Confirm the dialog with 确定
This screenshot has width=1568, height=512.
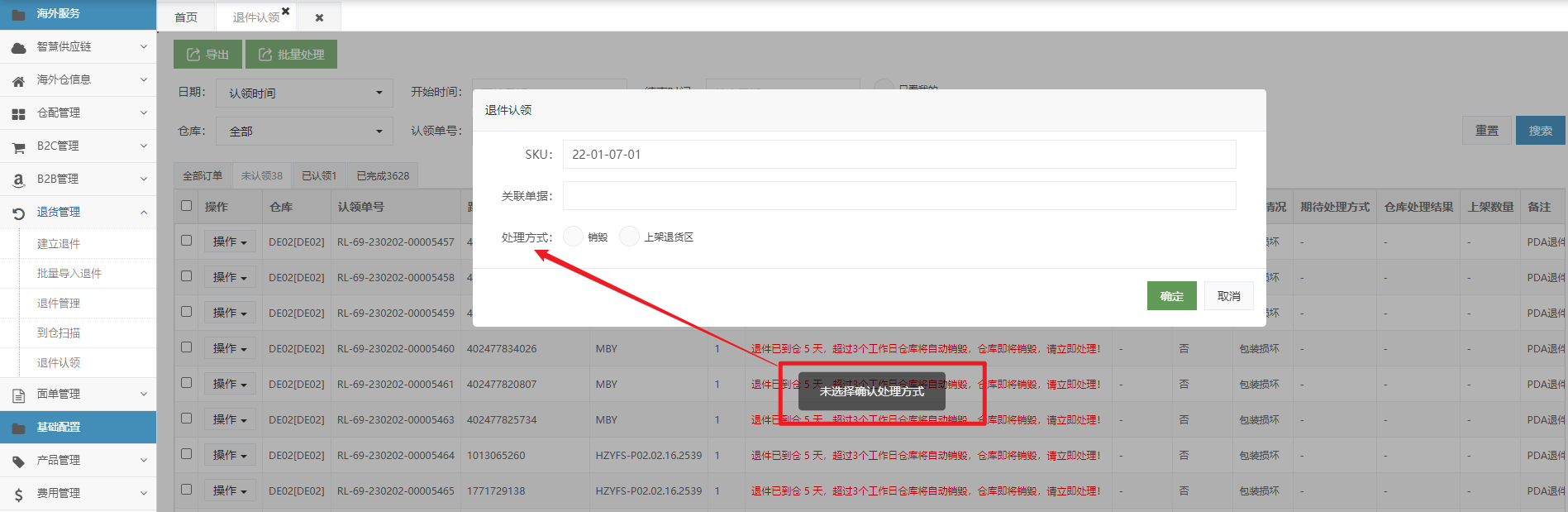[1171, 296]
